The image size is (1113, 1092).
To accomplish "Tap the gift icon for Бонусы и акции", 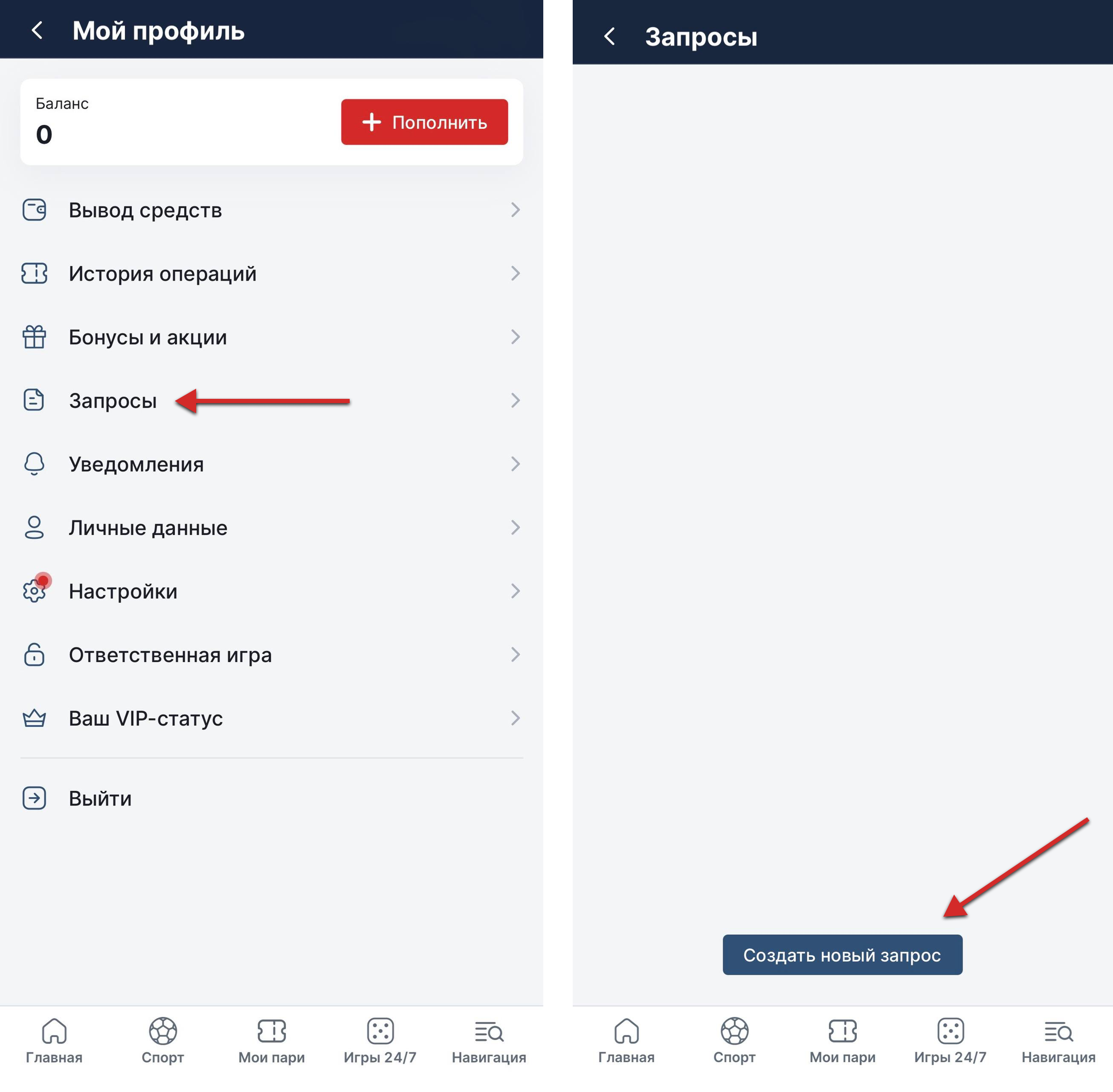I will (x=35, y=337).
